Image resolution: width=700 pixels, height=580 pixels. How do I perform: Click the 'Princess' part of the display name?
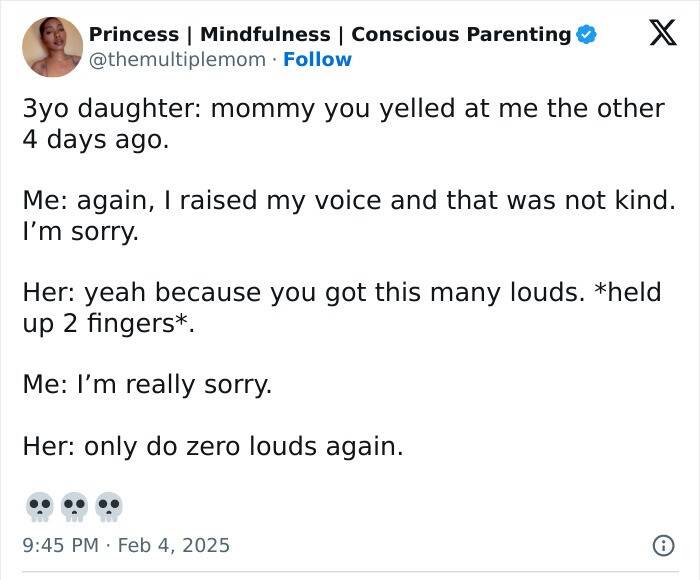click(x=134, y=35)
